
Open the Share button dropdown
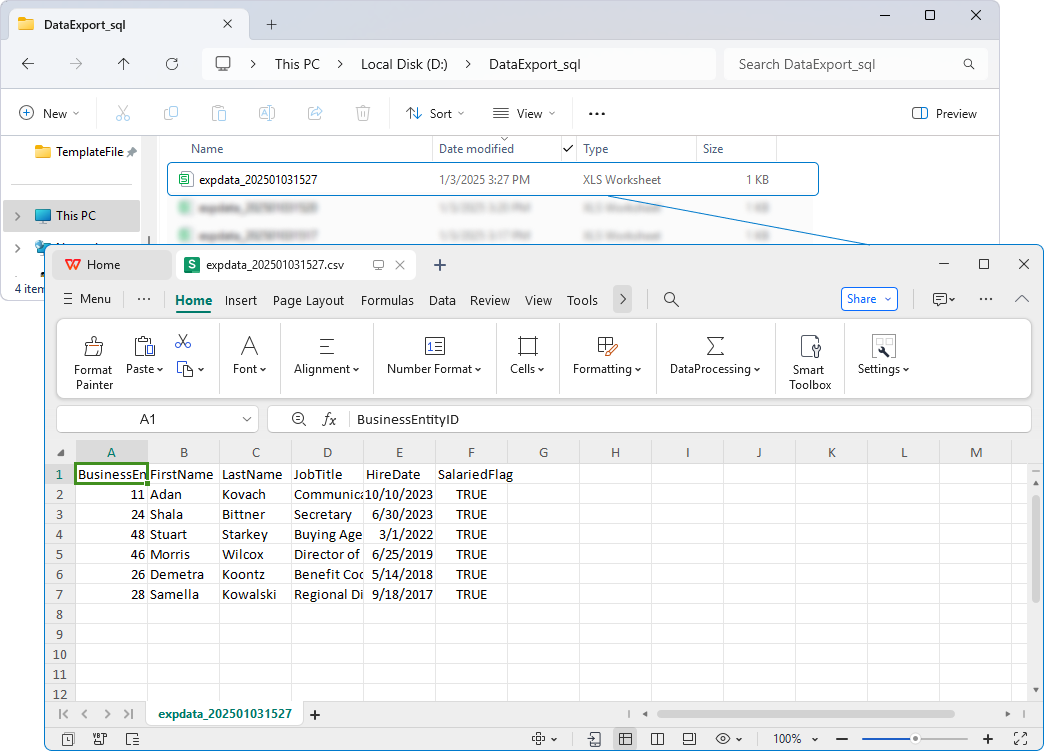[x=888, y=300]
